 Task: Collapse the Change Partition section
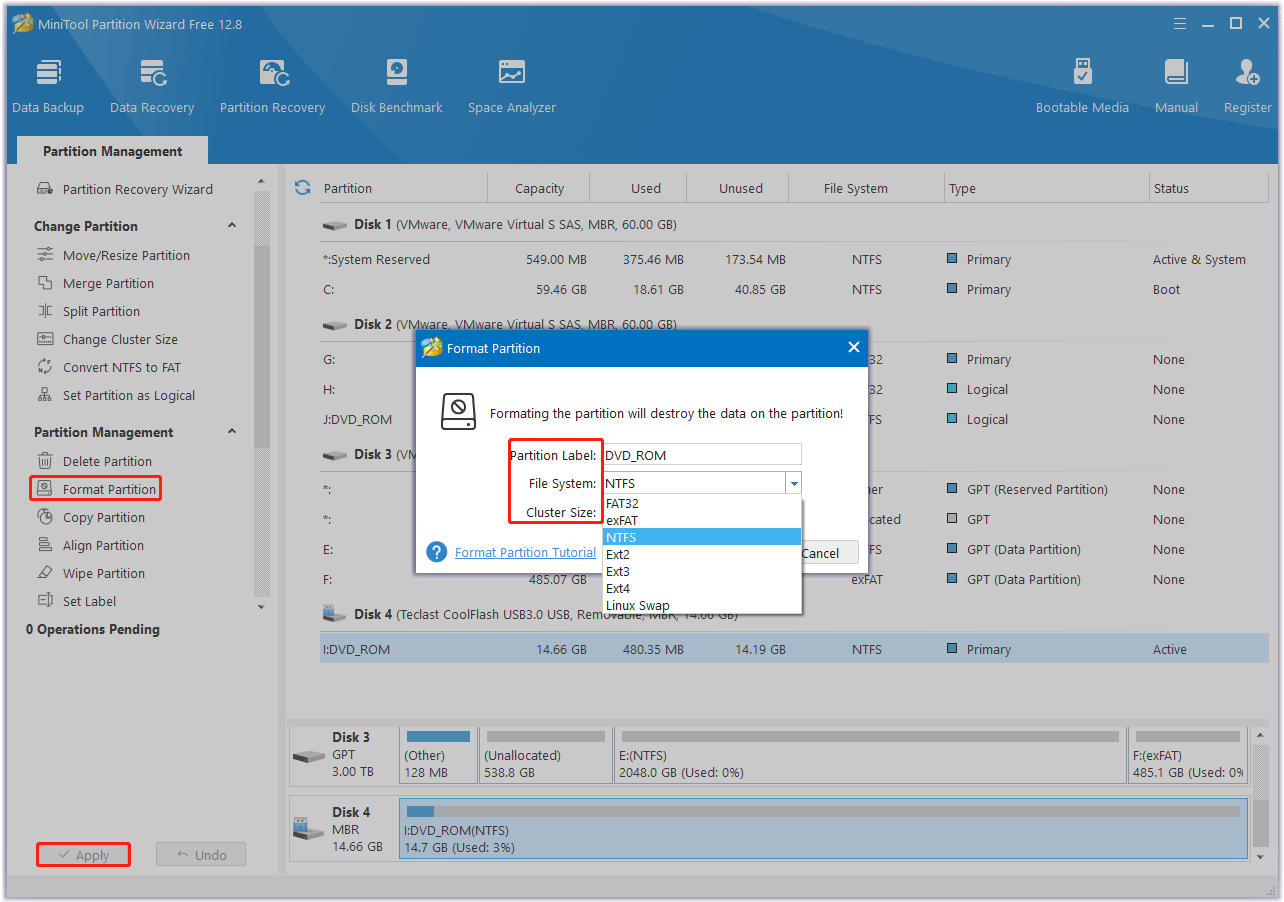coord(232,226)
